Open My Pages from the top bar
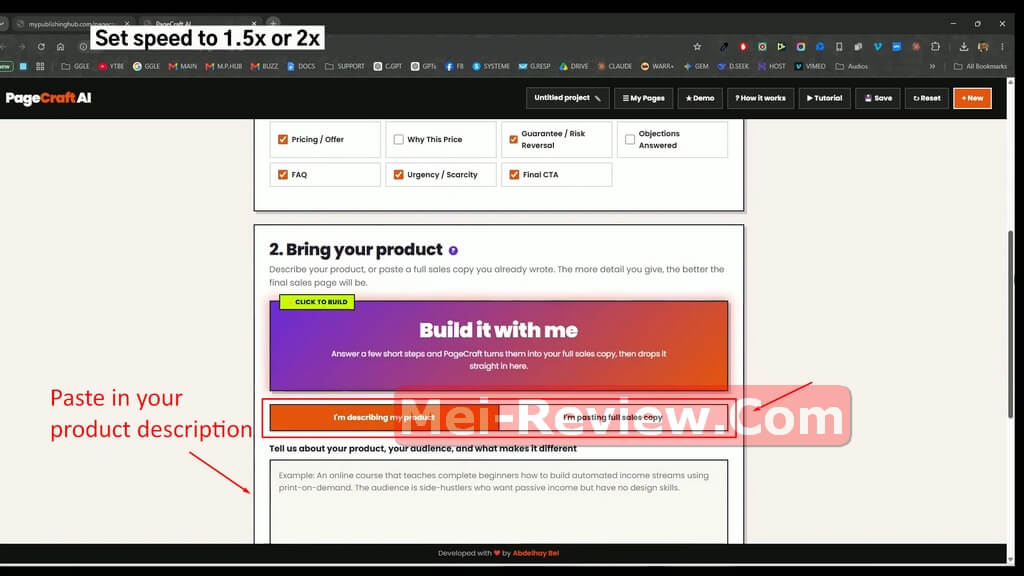 (643, 98)
